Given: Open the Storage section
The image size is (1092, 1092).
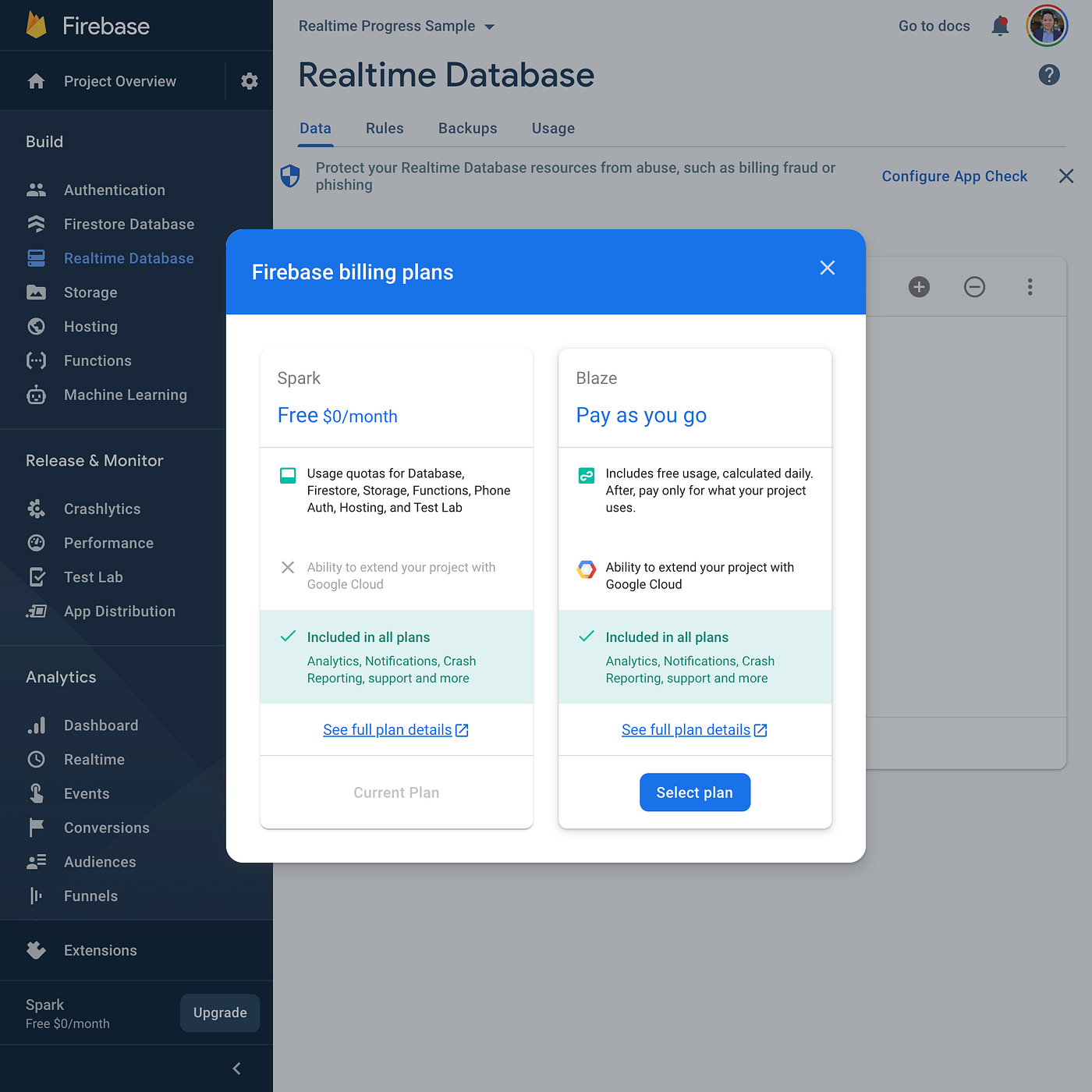Looking at the screenshot, I should pyautogui.click(x=91, y=292).
